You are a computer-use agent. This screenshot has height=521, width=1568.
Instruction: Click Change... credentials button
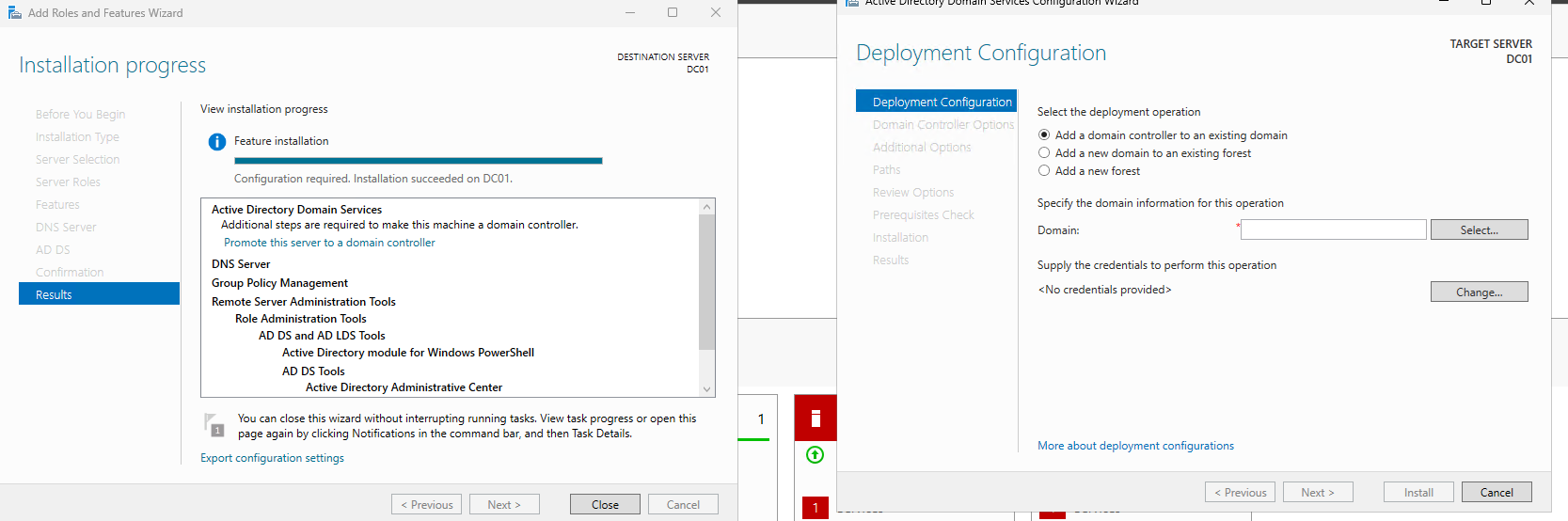click(1479, 292)
